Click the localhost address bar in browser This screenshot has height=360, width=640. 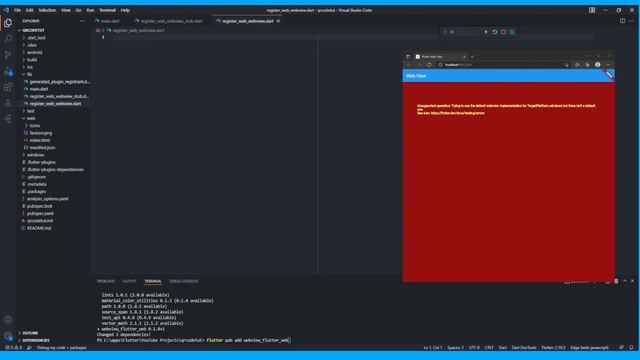[500, 65]
